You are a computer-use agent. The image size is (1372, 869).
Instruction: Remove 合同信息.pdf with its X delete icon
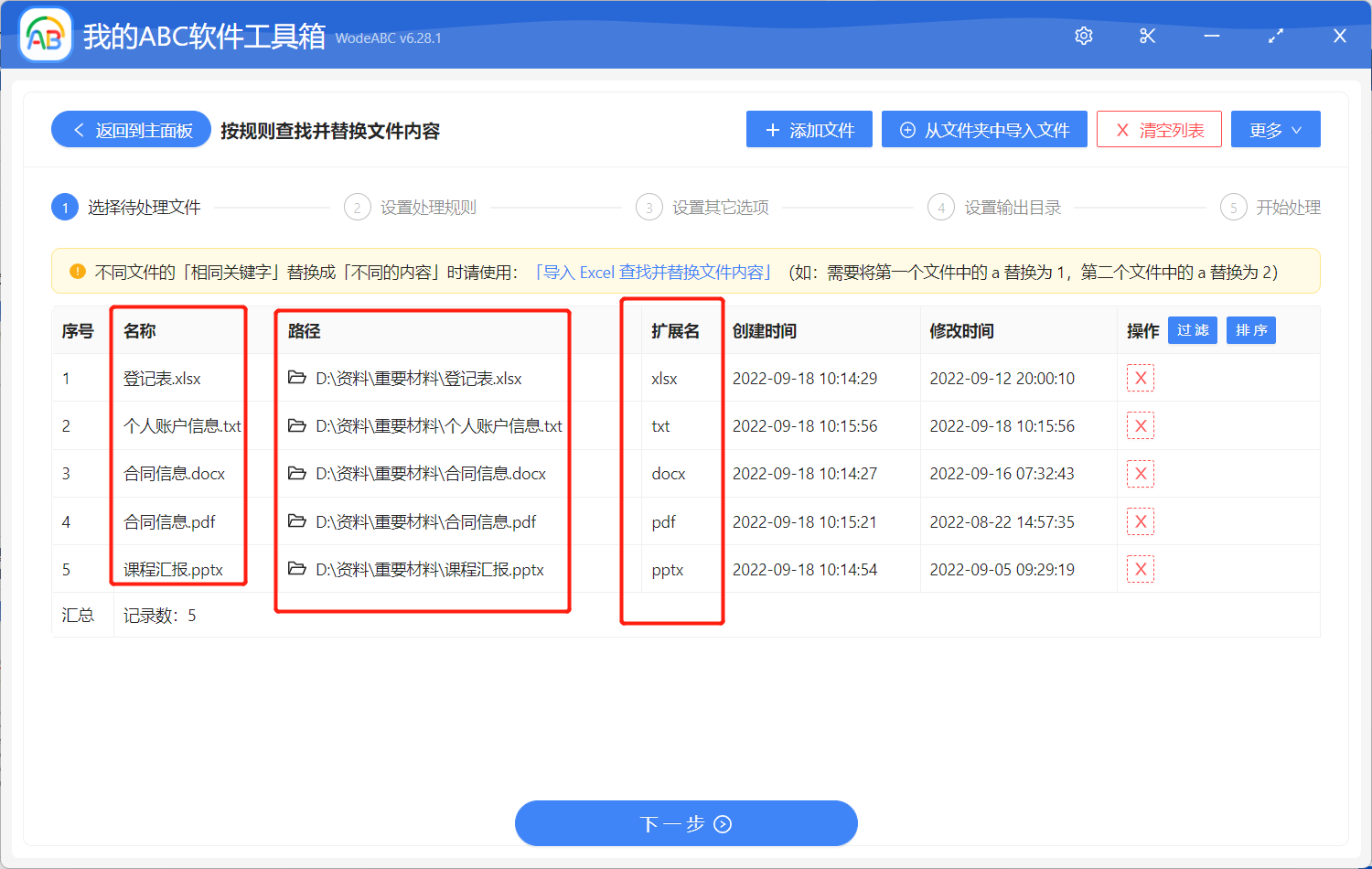click(x=1141, y=521)
